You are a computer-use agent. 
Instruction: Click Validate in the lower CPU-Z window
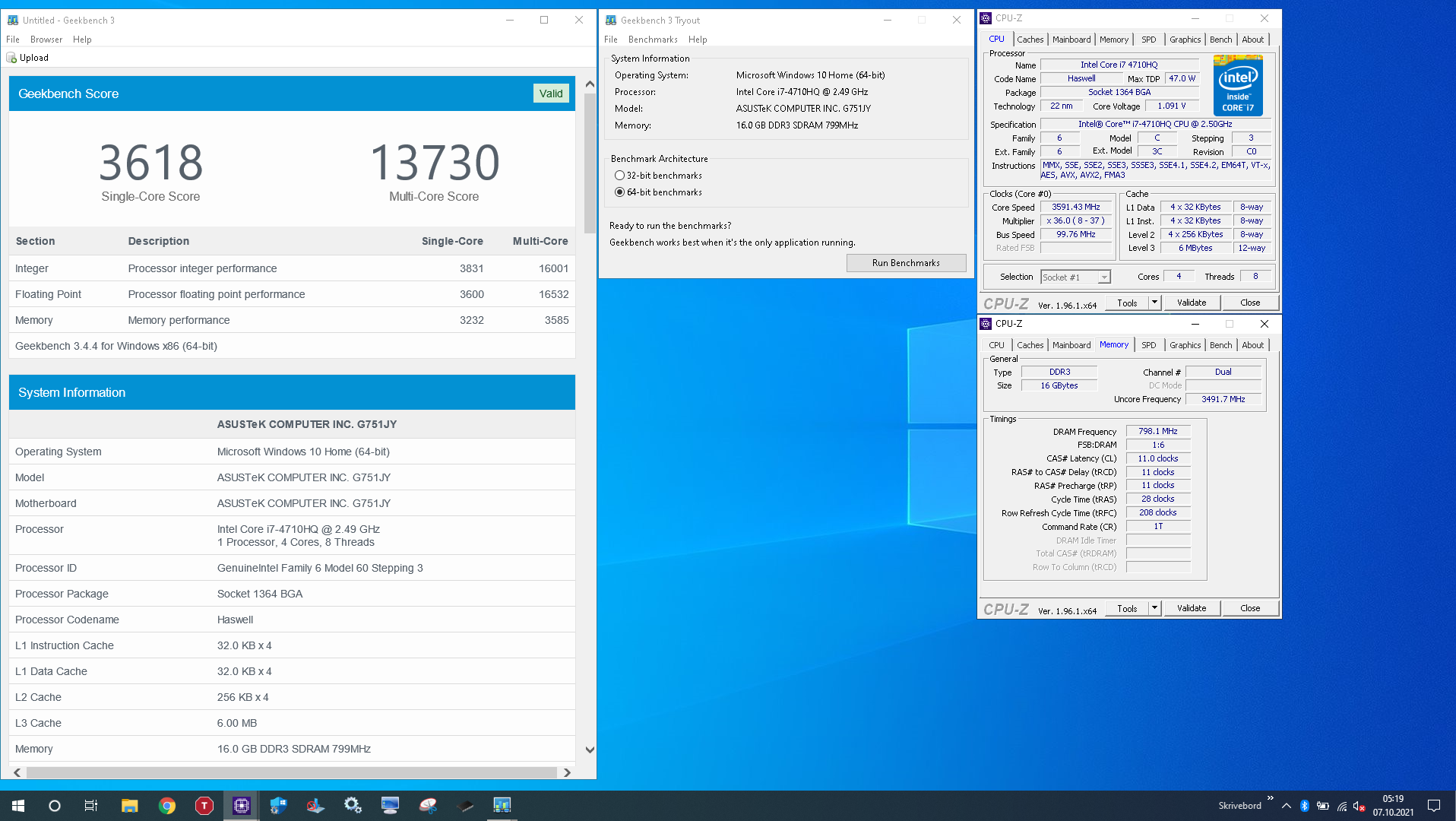click(1192, 608)
